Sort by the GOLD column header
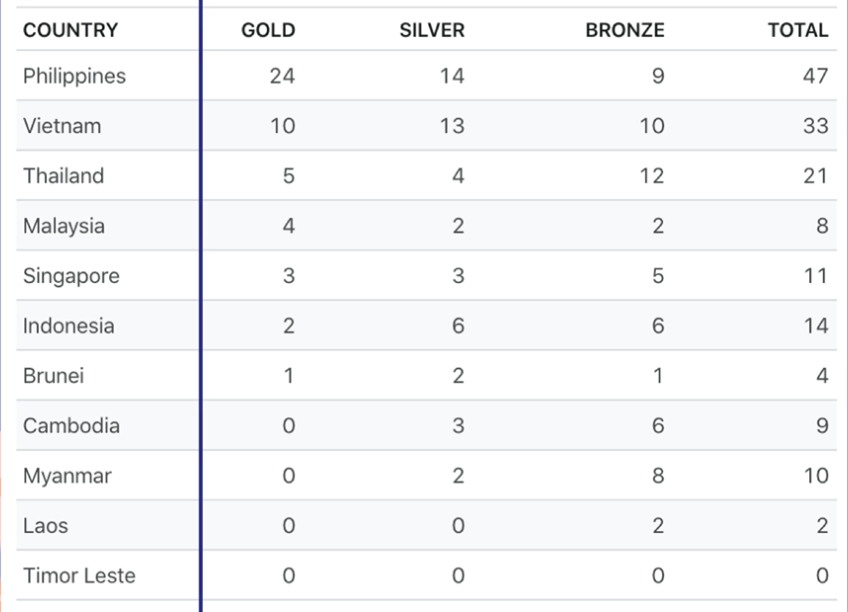This screenshot has width=848, height=612. [x=268, y=30]
